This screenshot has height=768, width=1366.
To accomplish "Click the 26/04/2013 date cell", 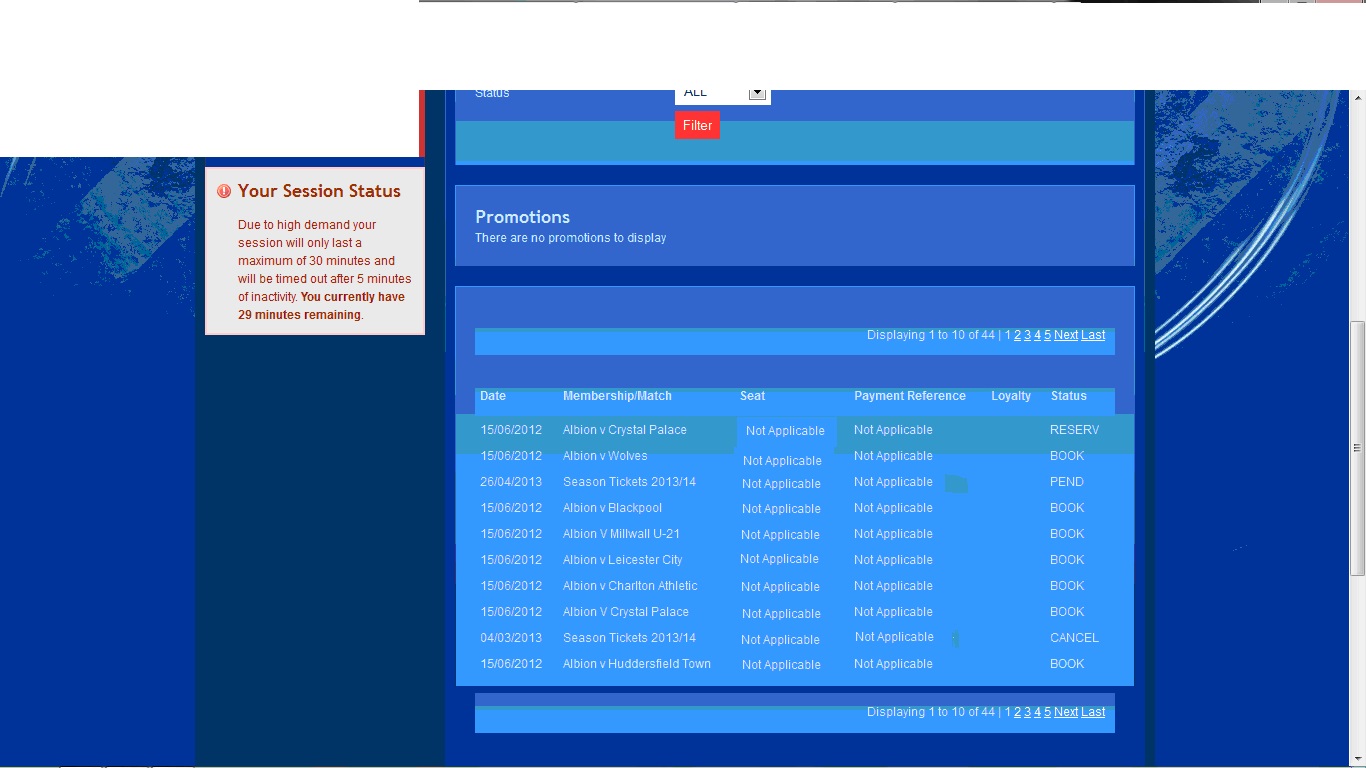I will 511,482.
